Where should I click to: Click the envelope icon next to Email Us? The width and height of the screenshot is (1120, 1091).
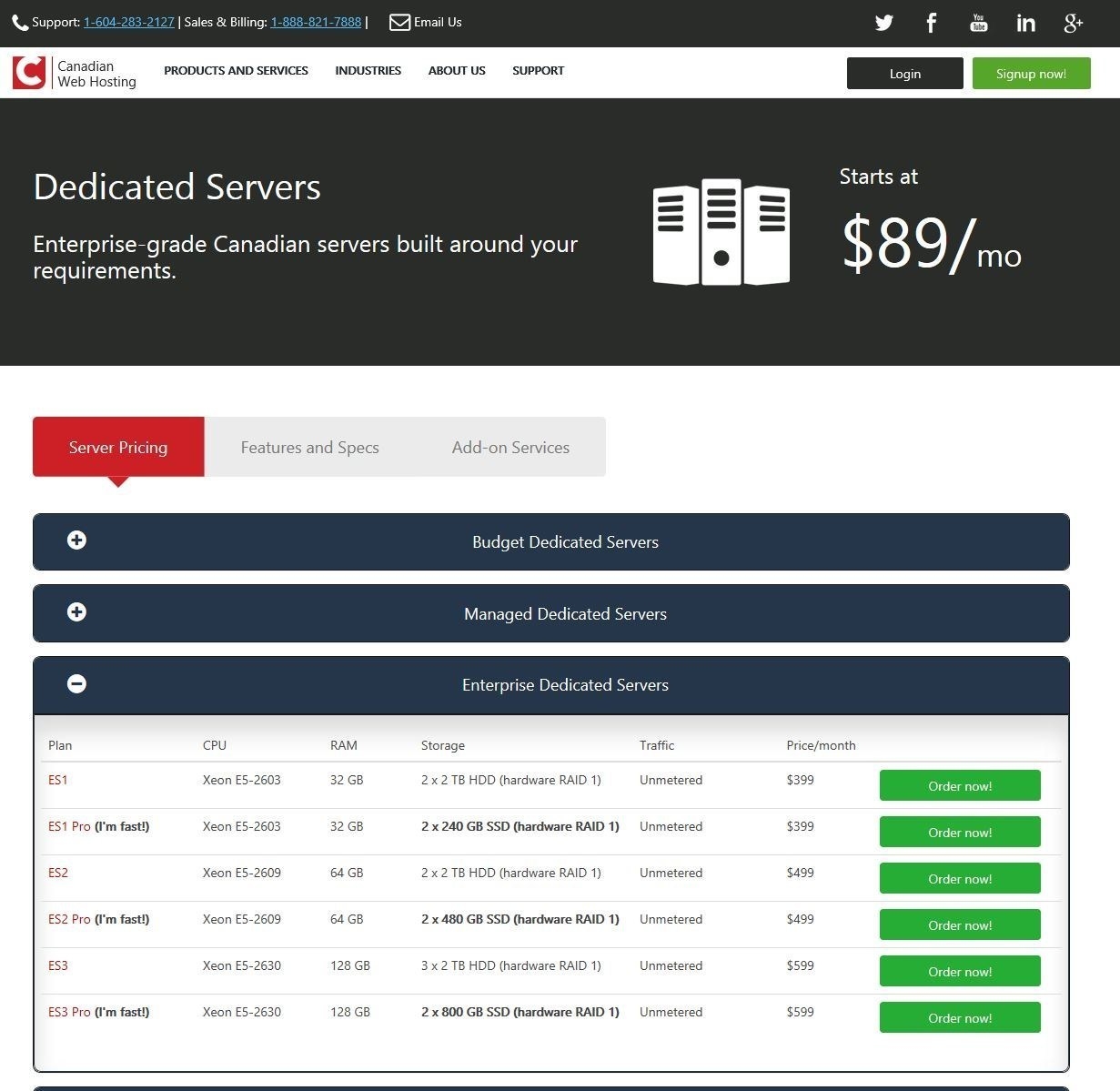[399, 22]
